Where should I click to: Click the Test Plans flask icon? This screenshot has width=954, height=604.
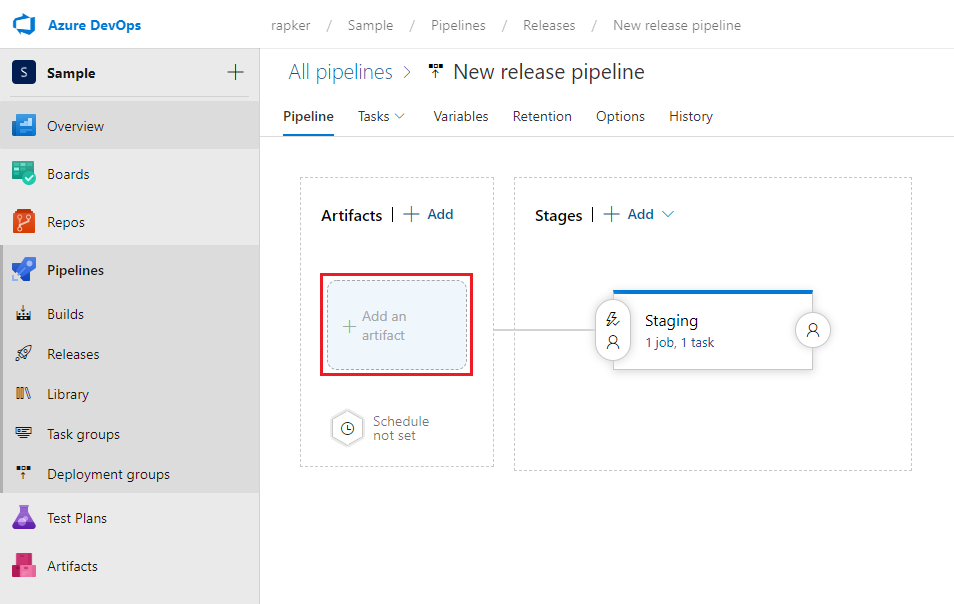[x=24, y=517]
